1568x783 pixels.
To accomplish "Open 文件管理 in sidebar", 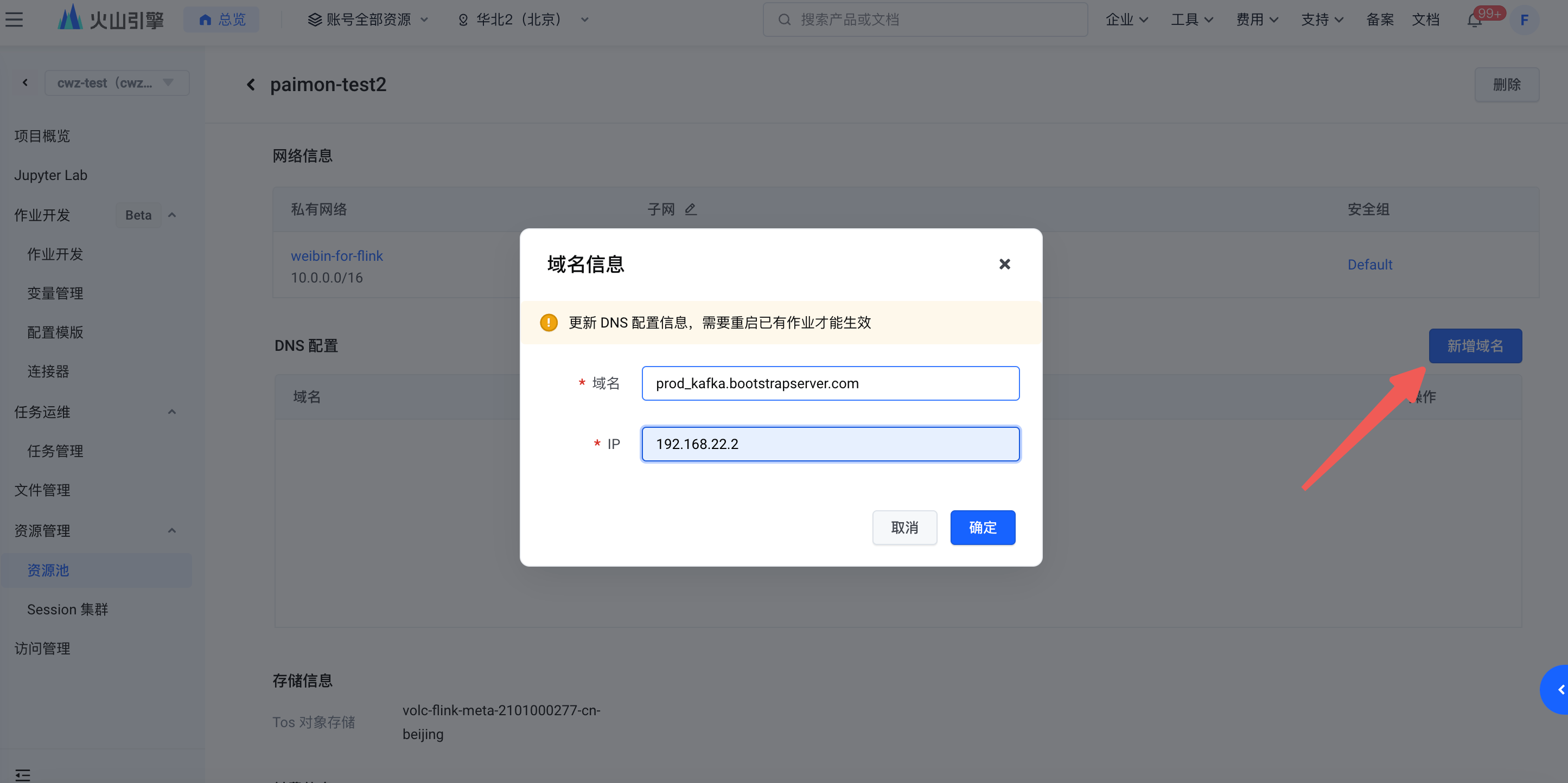I will [x=43, y=490].
